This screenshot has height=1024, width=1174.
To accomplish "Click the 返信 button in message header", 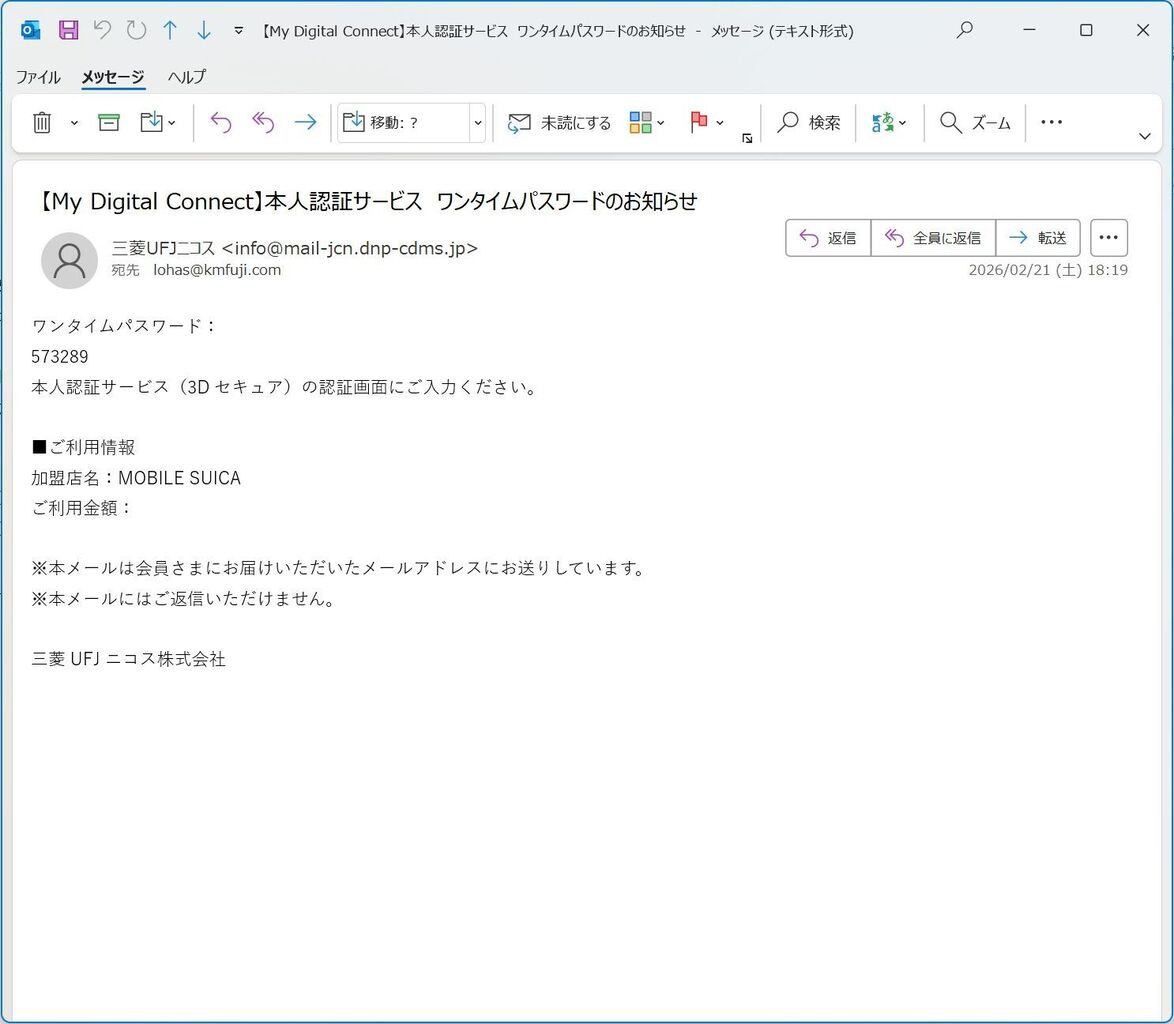I will (828, 238).
